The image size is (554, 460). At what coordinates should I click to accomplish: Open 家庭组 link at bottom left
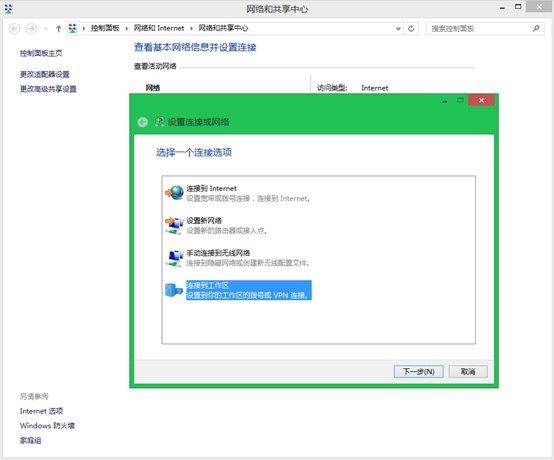[x=30, y=440]
